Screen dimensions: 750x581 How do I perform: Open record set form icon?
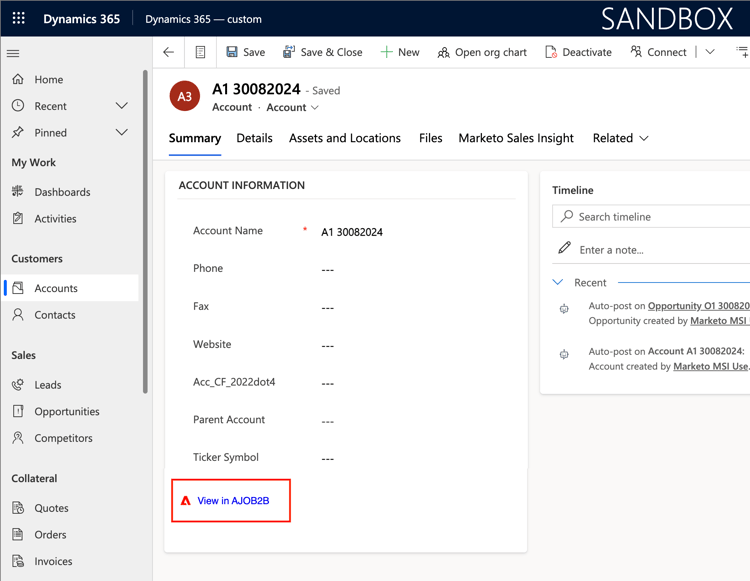click(x=200, y=52)
